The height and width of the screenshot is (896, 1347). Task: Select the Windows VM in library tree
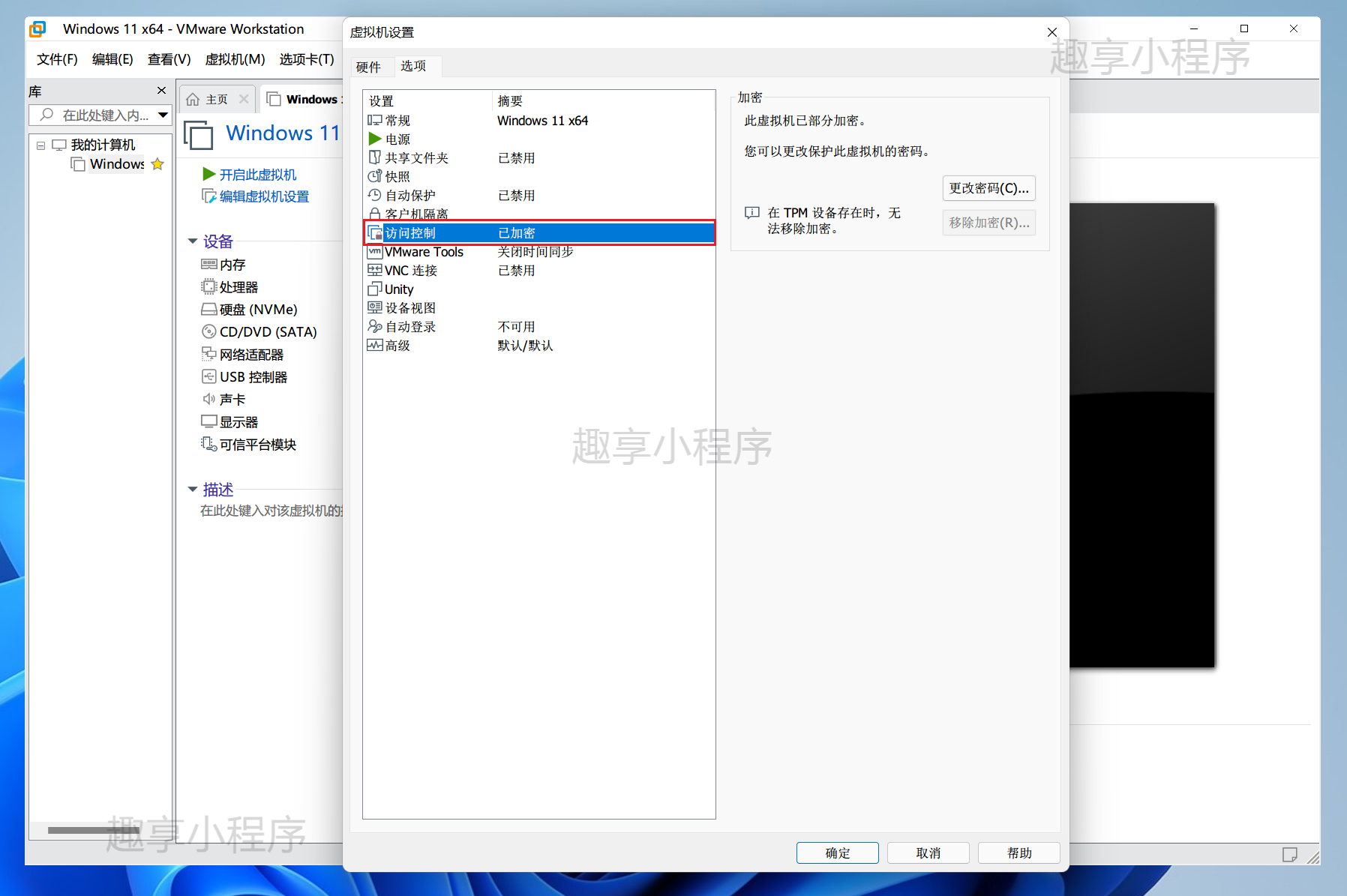pos(117,164)
